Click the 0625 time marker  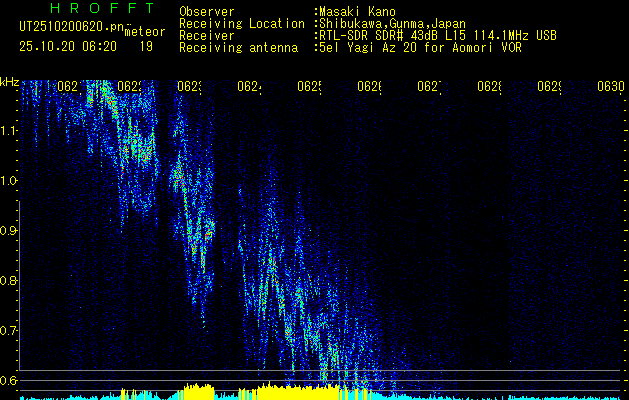309,86
